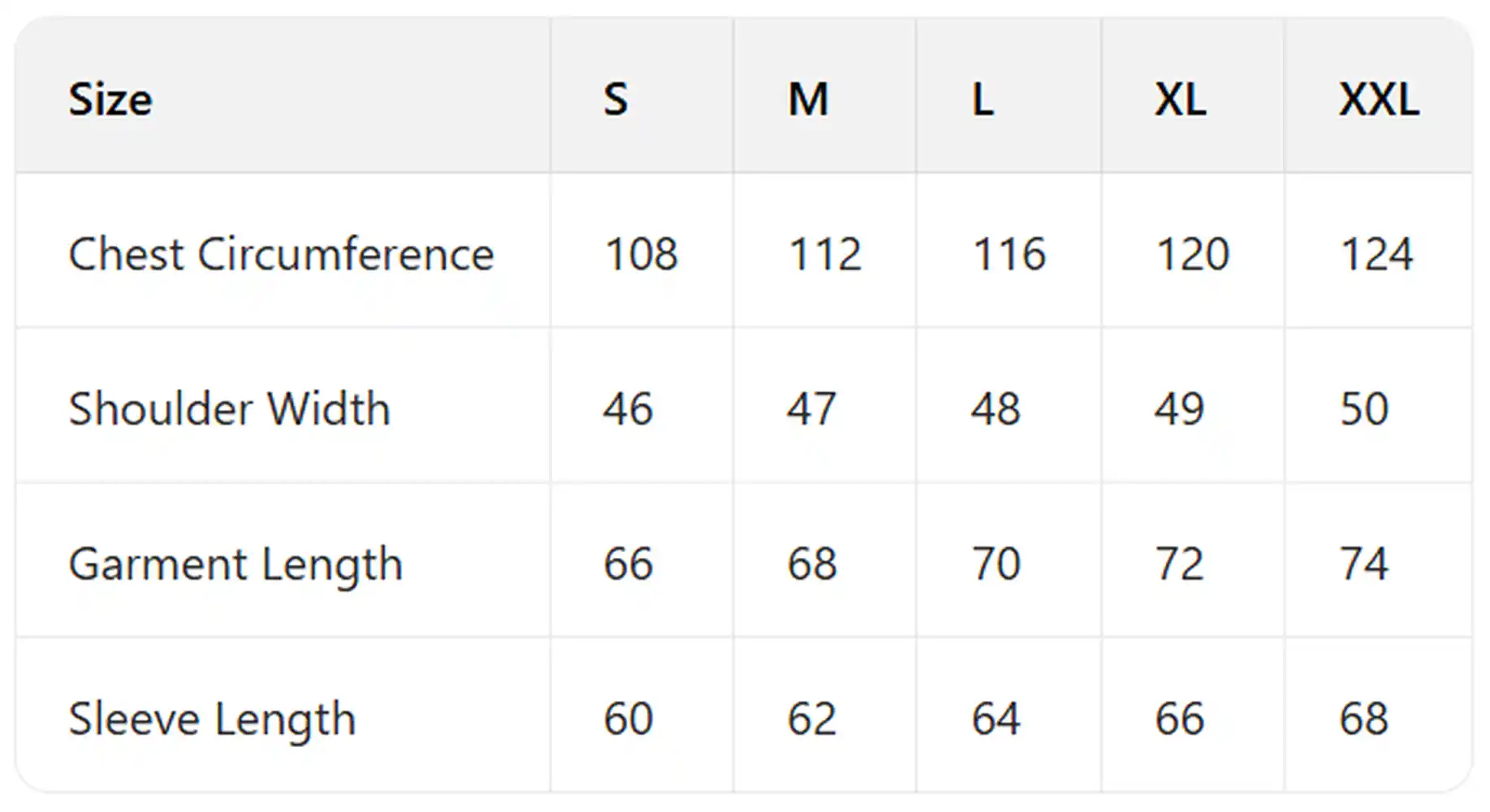
Task: Select the Sleeve Length row label
Action: pyautogui.click(x=212, y=719)
